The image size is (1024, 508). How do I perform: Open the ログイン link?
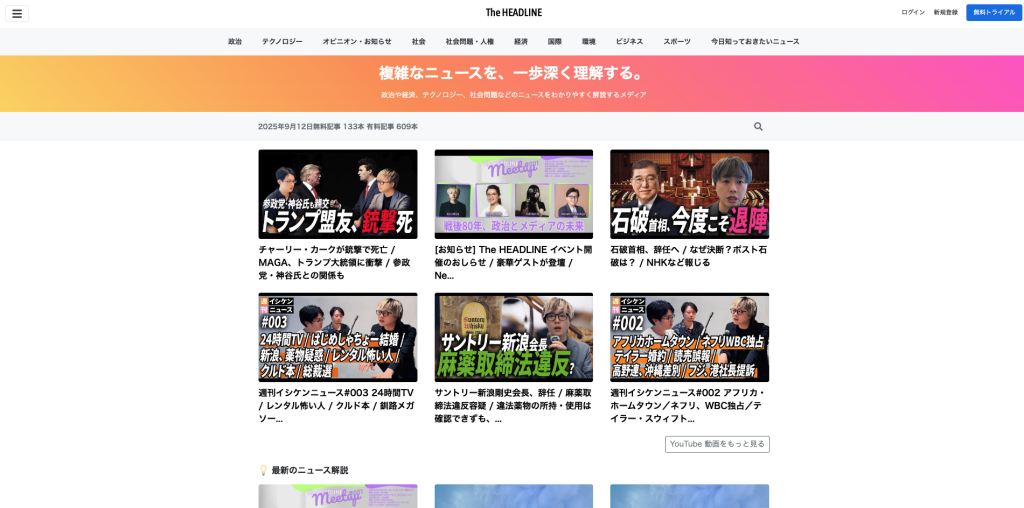[x=913, y=12]
